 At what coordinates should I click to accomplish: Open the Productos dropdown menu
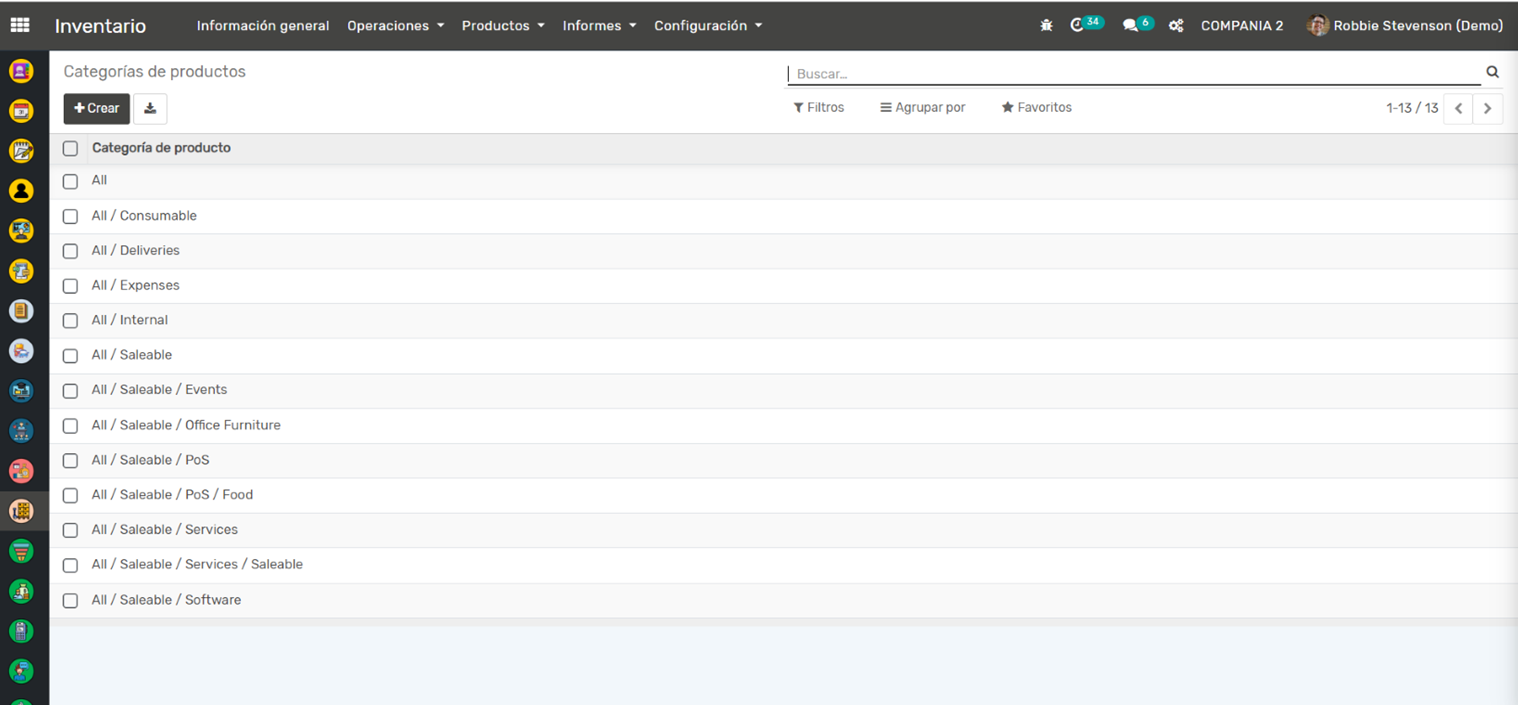click(502, 26)
